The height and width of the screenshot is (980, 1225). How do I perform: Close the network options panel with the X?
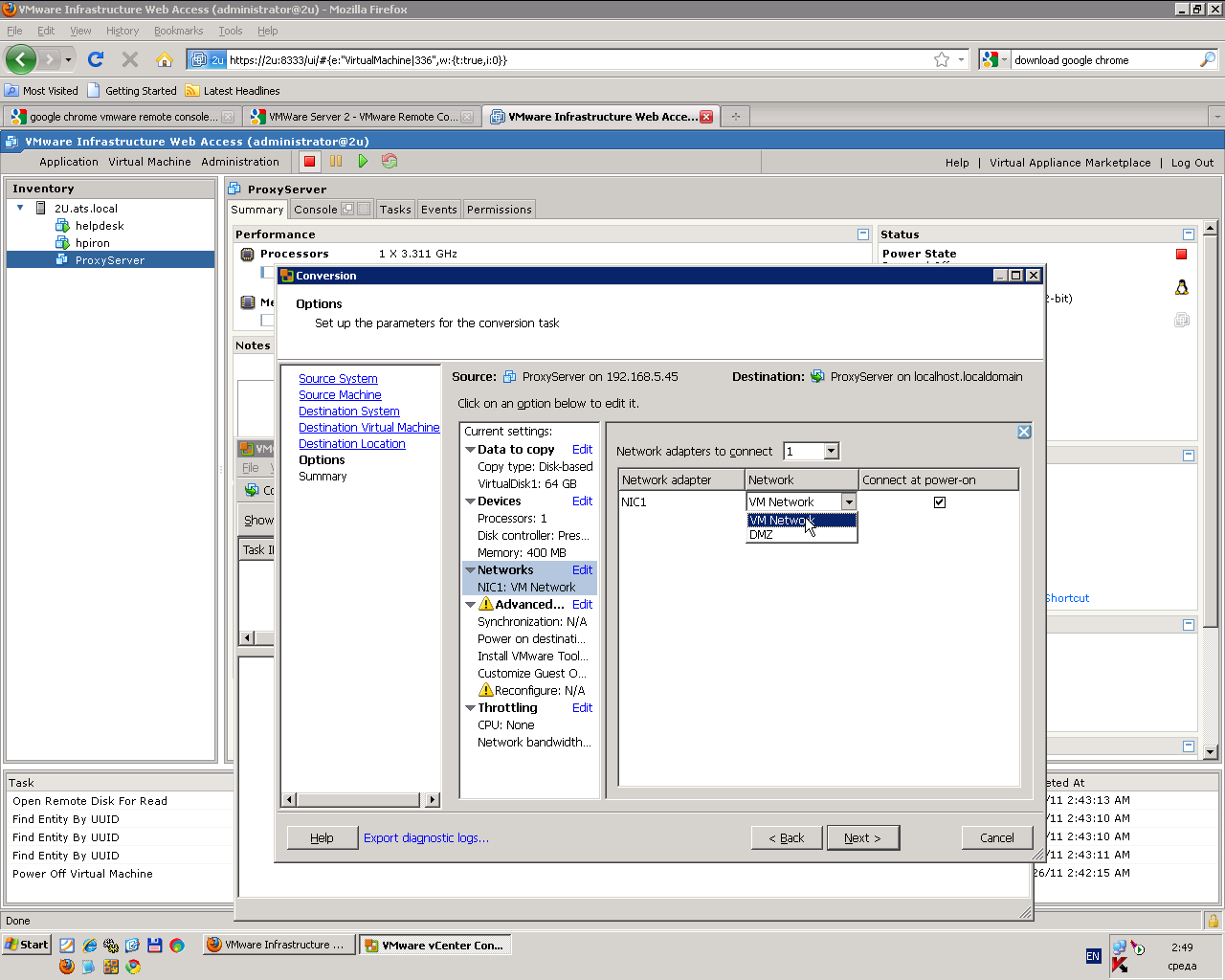pyautogui.click(x=1024, y=432)
